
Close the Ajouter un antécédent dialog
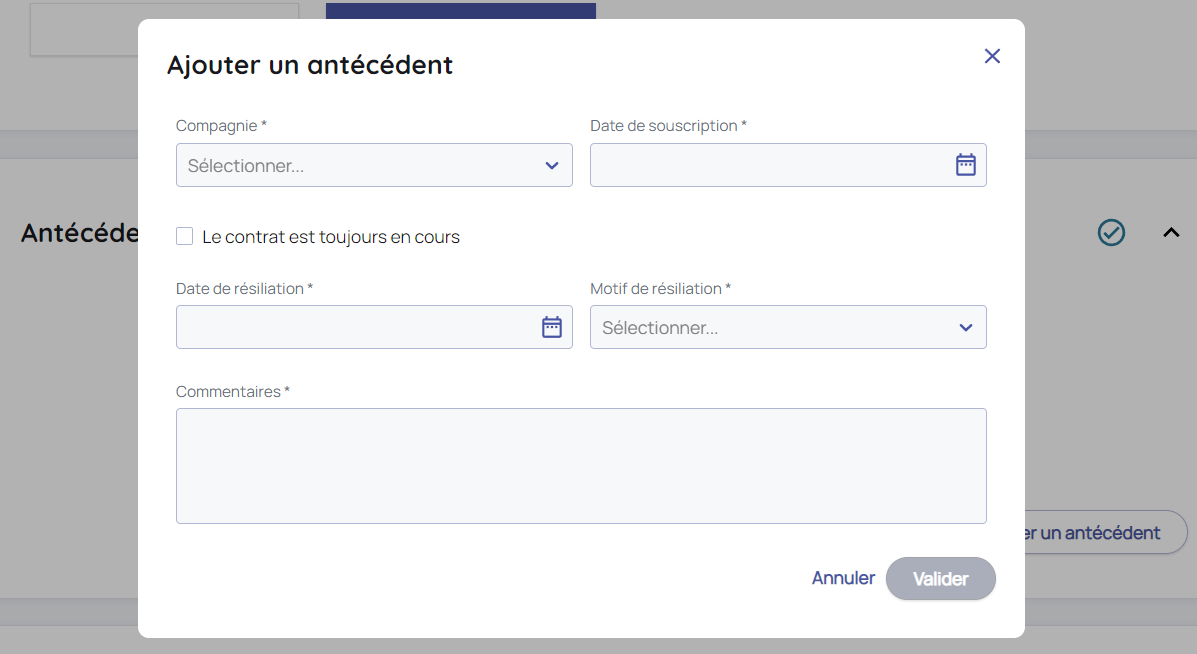pos(992,56)
